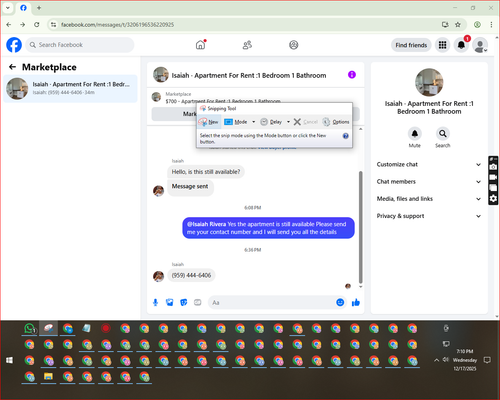Image resolution: width=500 pixels, height=400 pixels.
Task: Click the red record app in taskbar
Action: 106,329
